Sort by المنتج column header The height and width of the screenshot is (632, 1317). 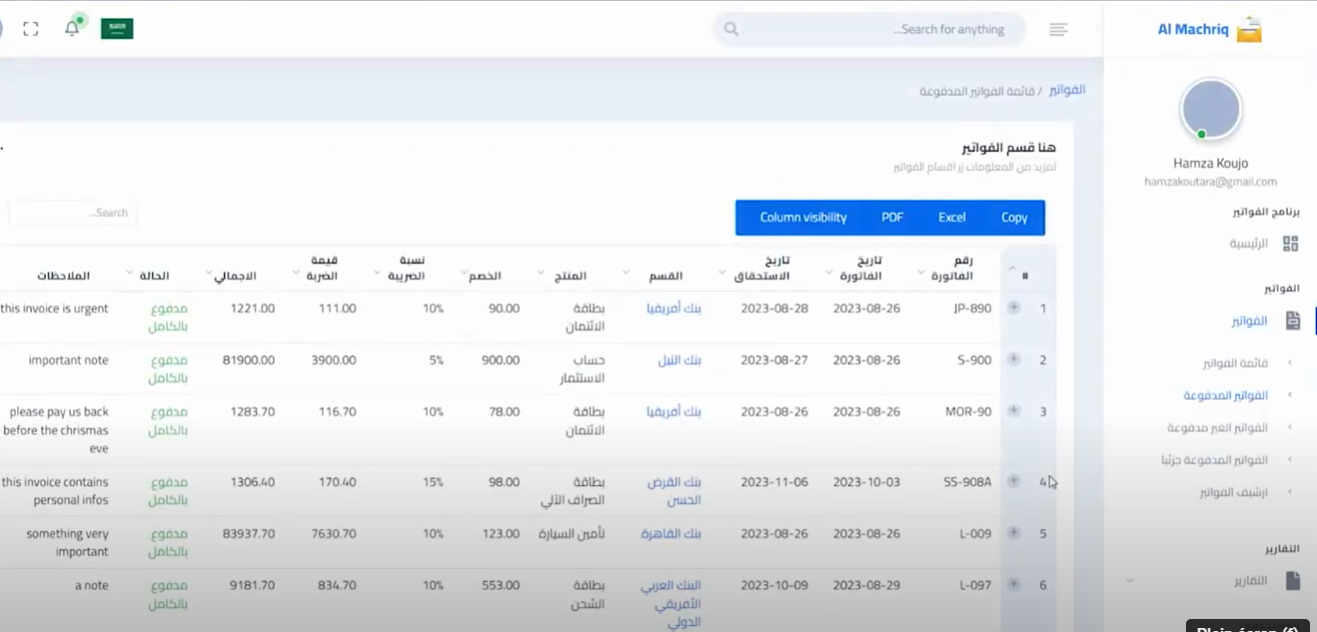[570, 276]
